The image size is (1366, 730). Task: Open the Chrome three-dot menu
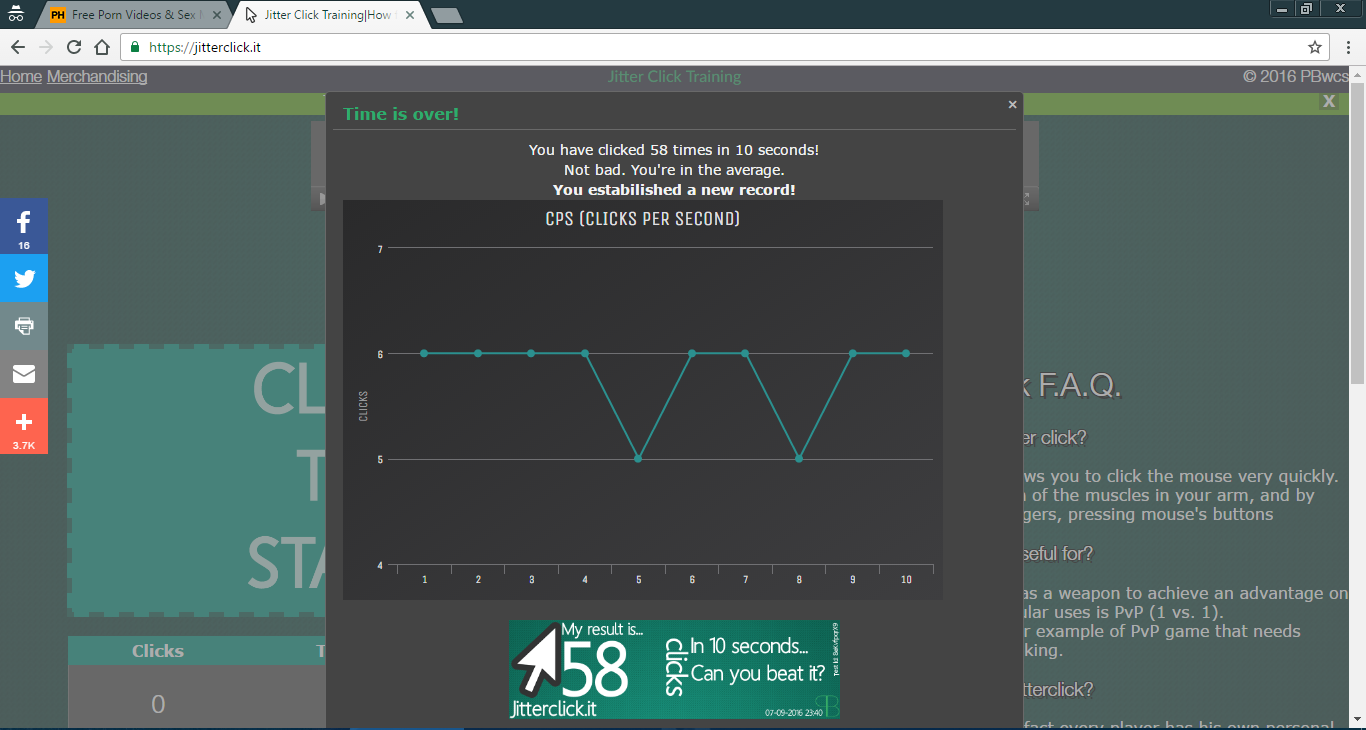(1348, 47)
